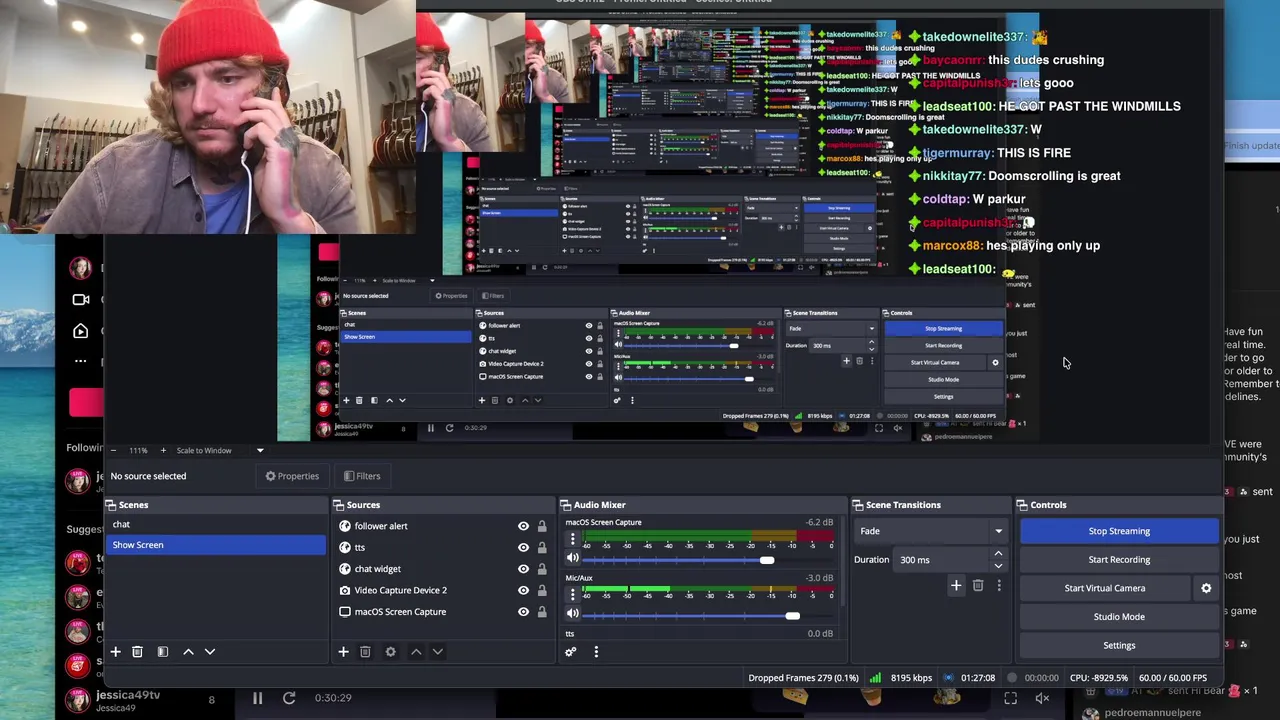Viewport: 1280px width, 720px height.
Task: Hide the tts source
Action: (523, 547)
